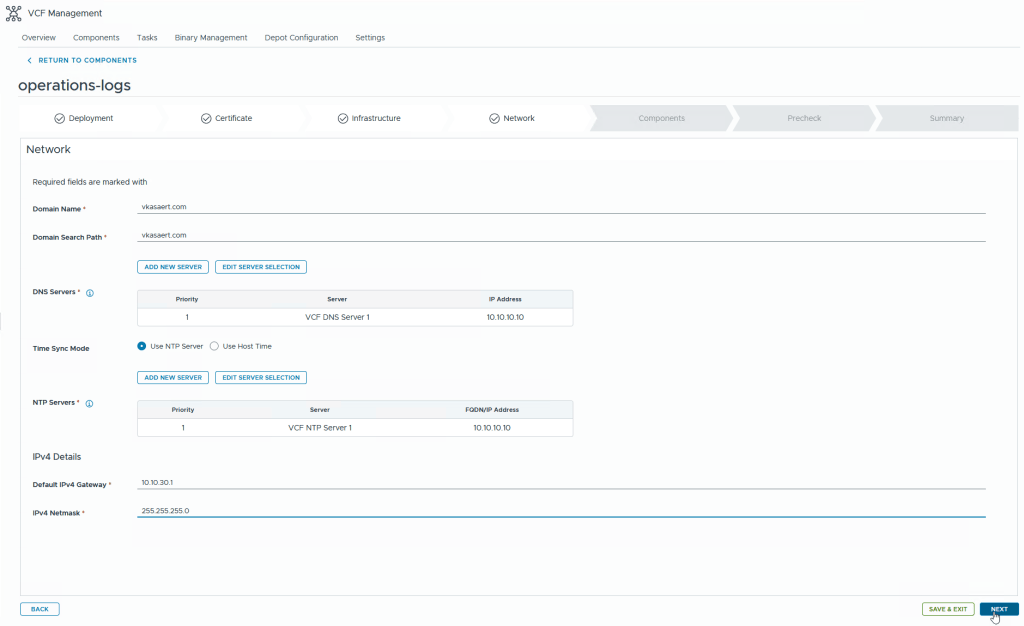The height and width of the screenshot is (626, 1024).
Task: Select the Use NTP Server radio option
Action: coord(142,346)
